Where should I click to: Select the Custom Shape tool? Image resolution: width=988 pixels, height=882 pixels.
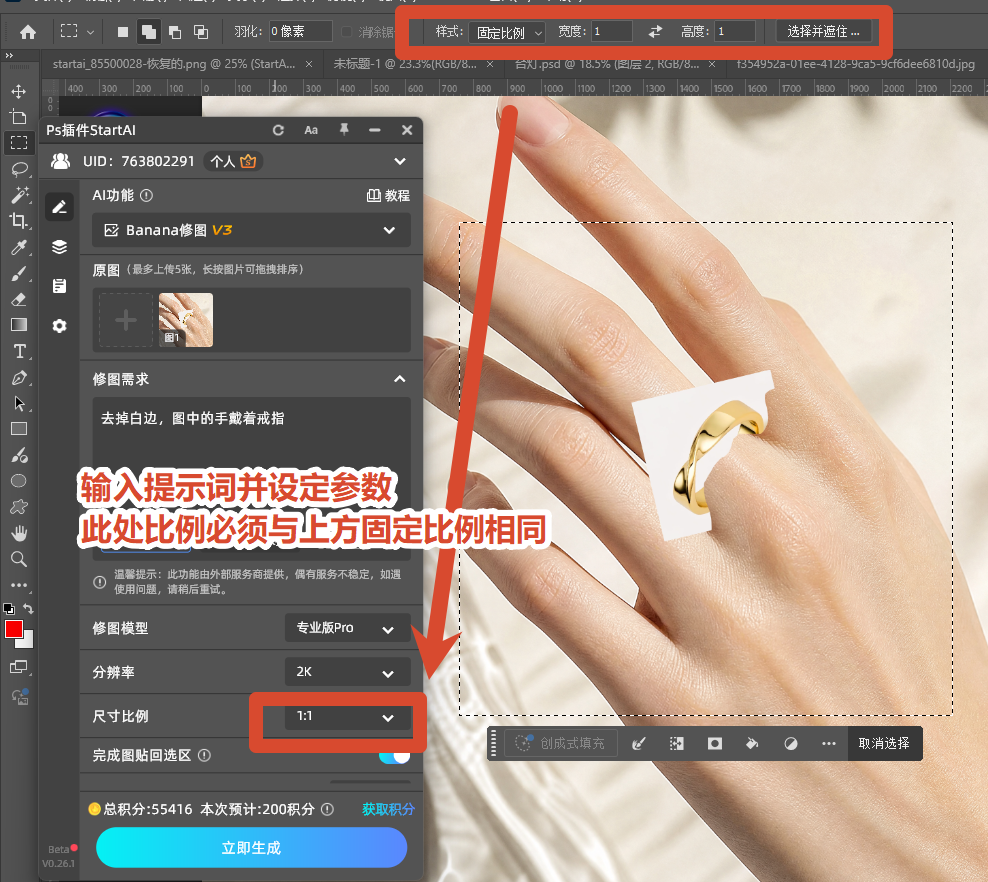[19, 507]
